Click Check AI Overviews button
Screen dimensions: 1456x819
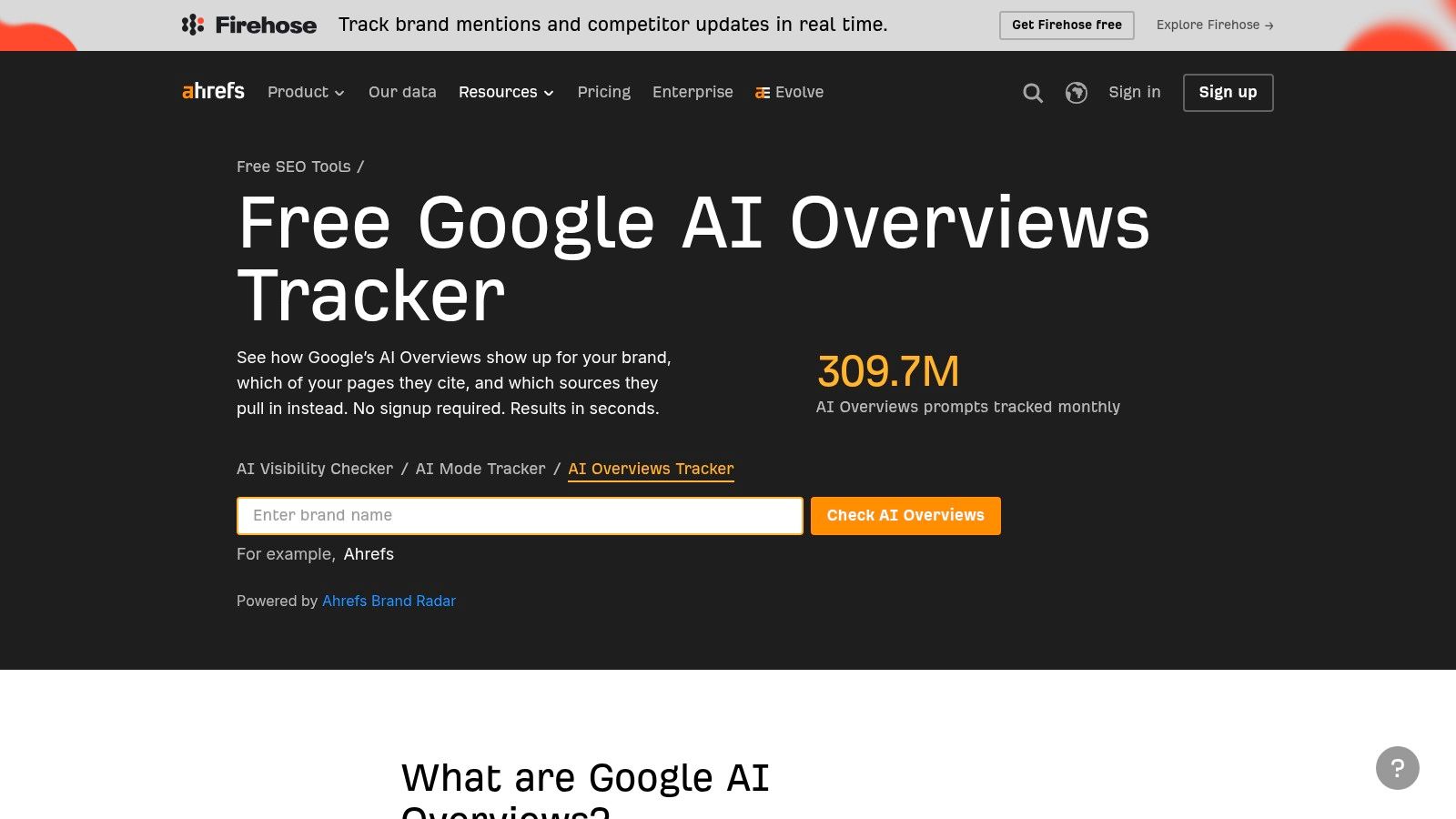(x=905, y=516)
